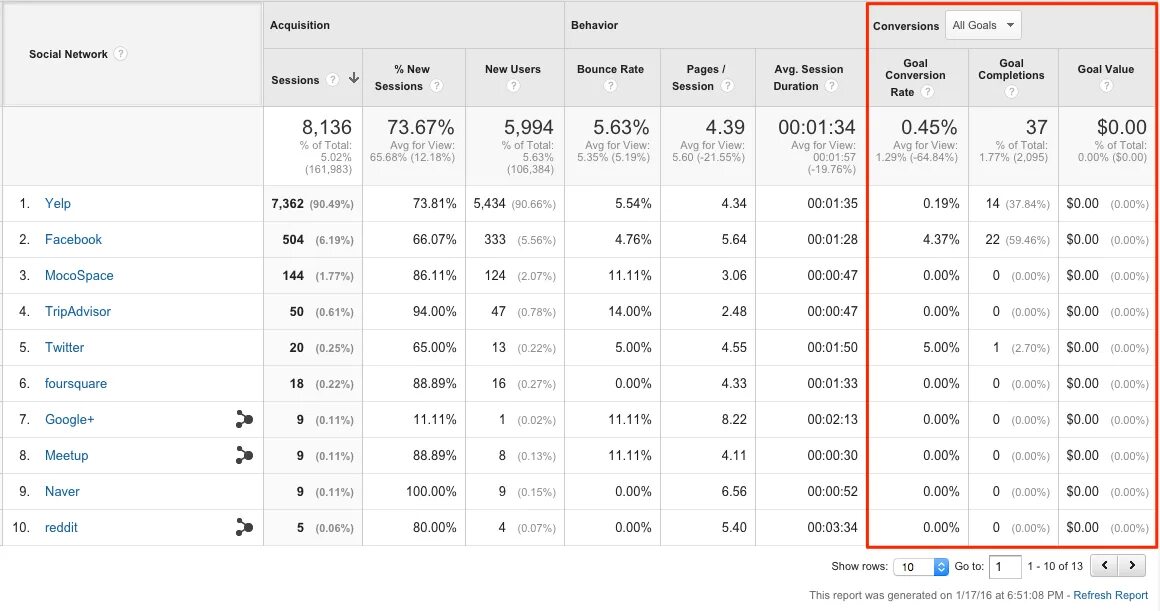Click the Refresh Report link
The width and height of the screenshot is (1160, 611).
(x=1110, y=595)
